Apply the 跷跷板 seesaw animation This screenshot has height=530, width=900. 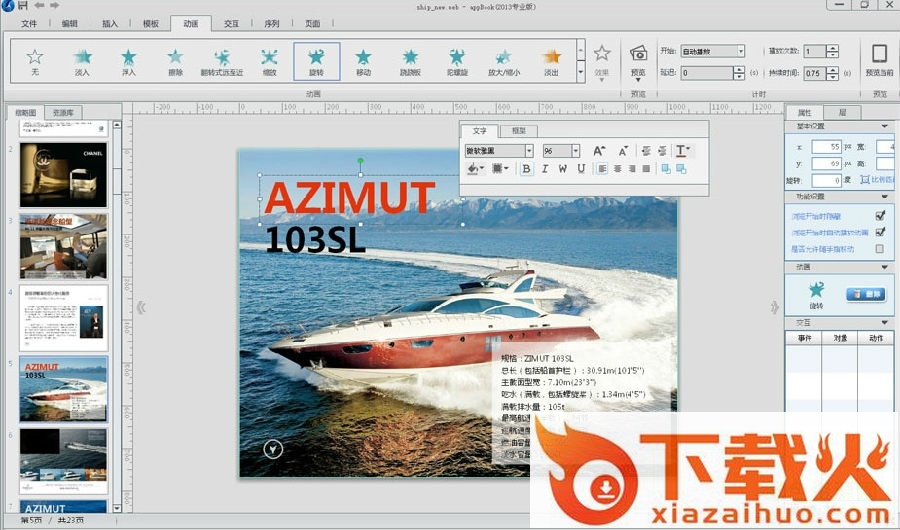(410, 61)
